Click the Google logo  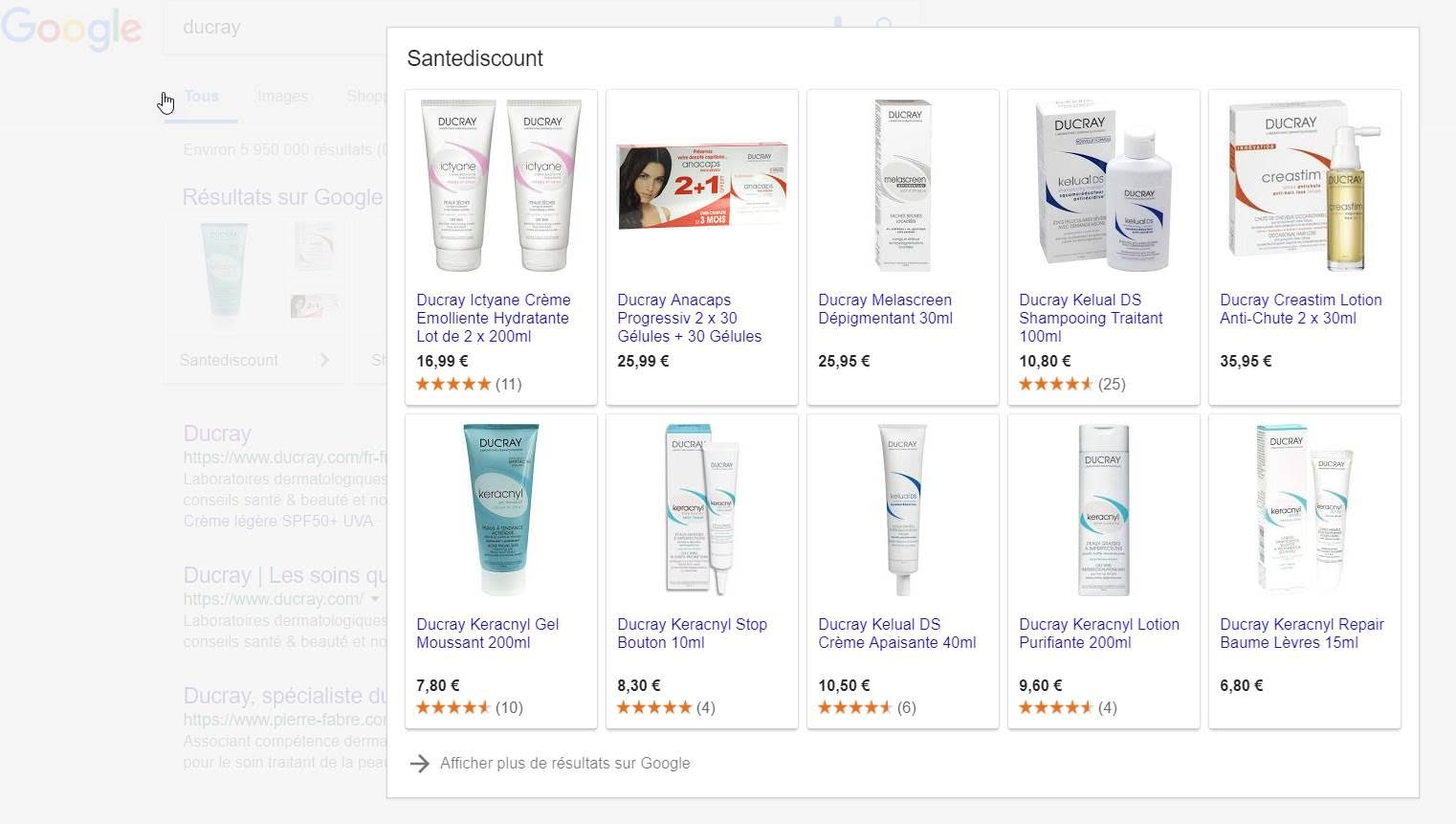(x=72, y=29)
